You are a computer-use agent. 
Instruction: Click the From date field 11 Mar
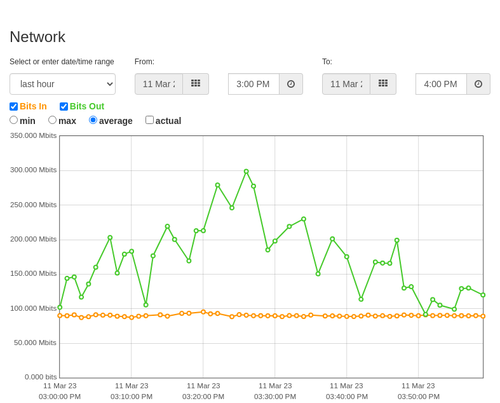(x=159, y=84)
